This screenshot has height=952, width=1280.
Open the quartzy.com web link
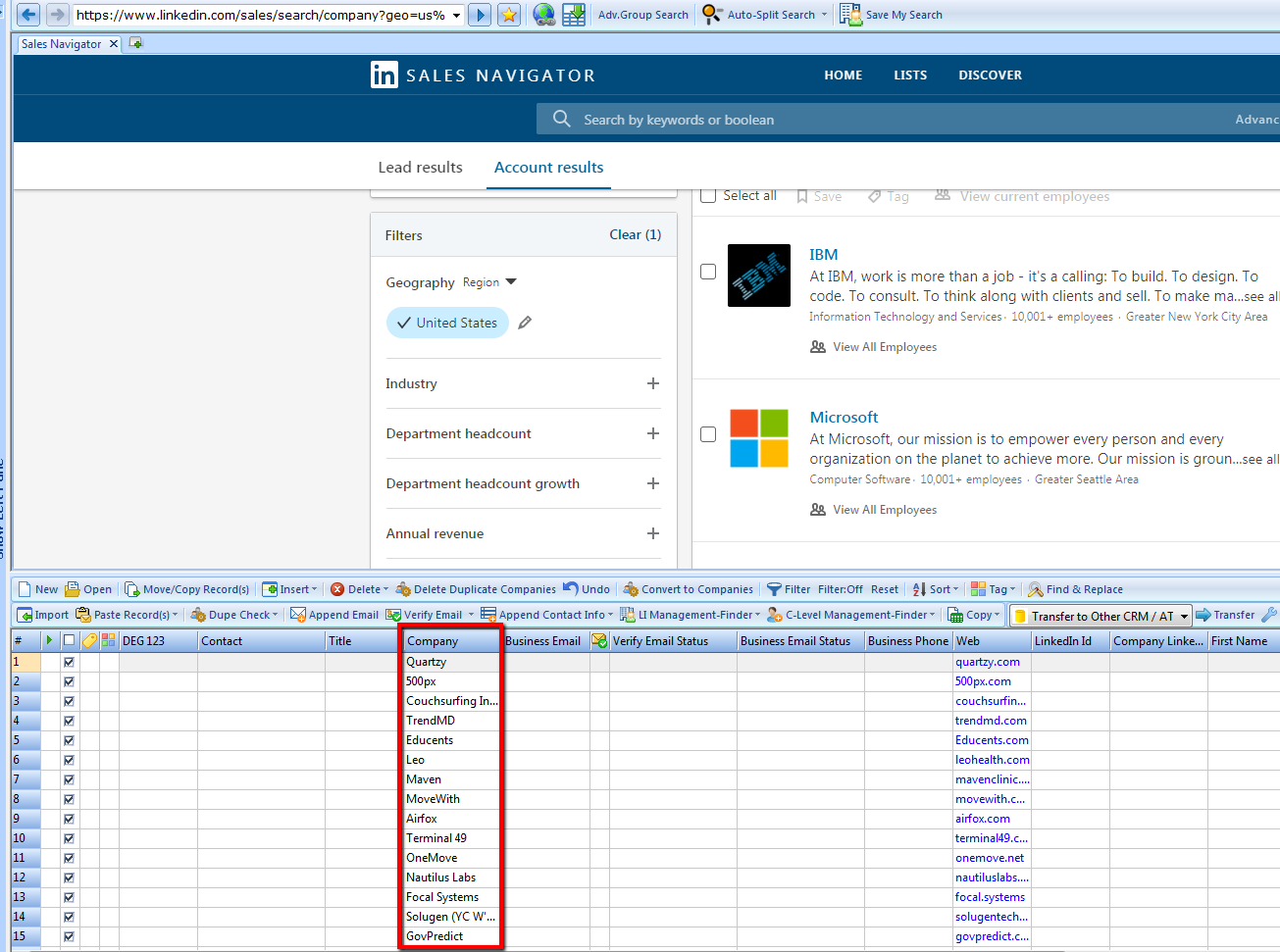pyautogui.click(x=988, y=662)
